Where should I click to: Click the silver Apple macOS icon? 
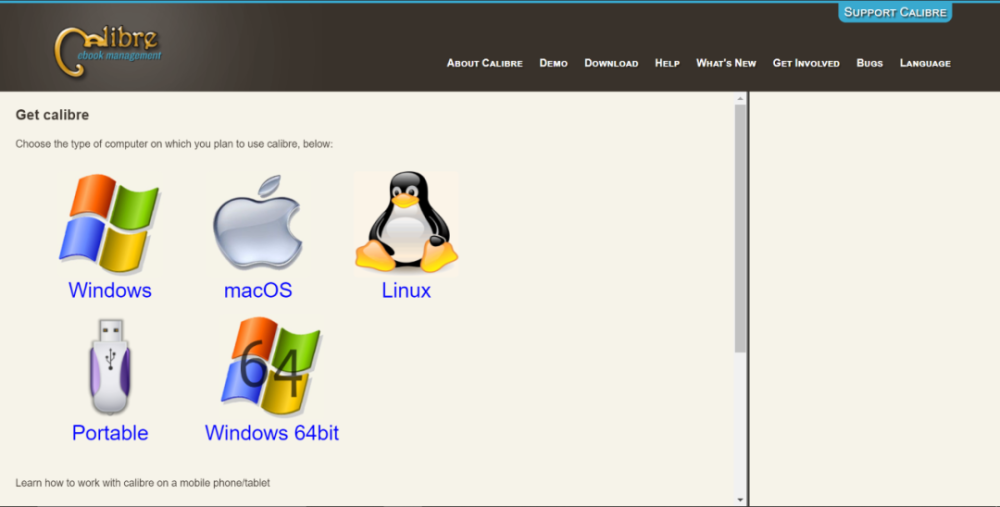coord(258,223)
